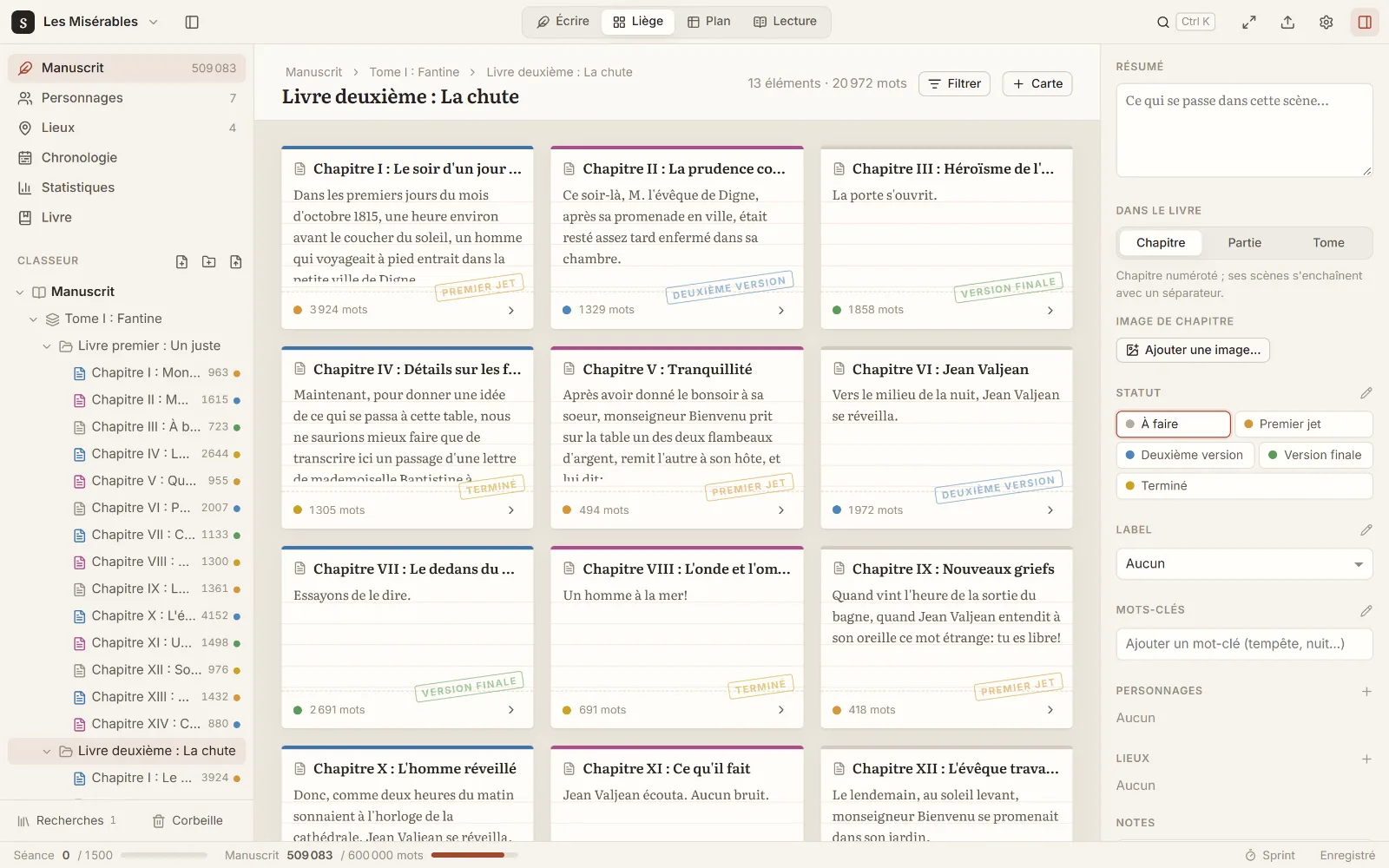Collapse Livre premier : Un juste folder
Viewport: 1389px width, 868px height.
[x=47, y=346]
